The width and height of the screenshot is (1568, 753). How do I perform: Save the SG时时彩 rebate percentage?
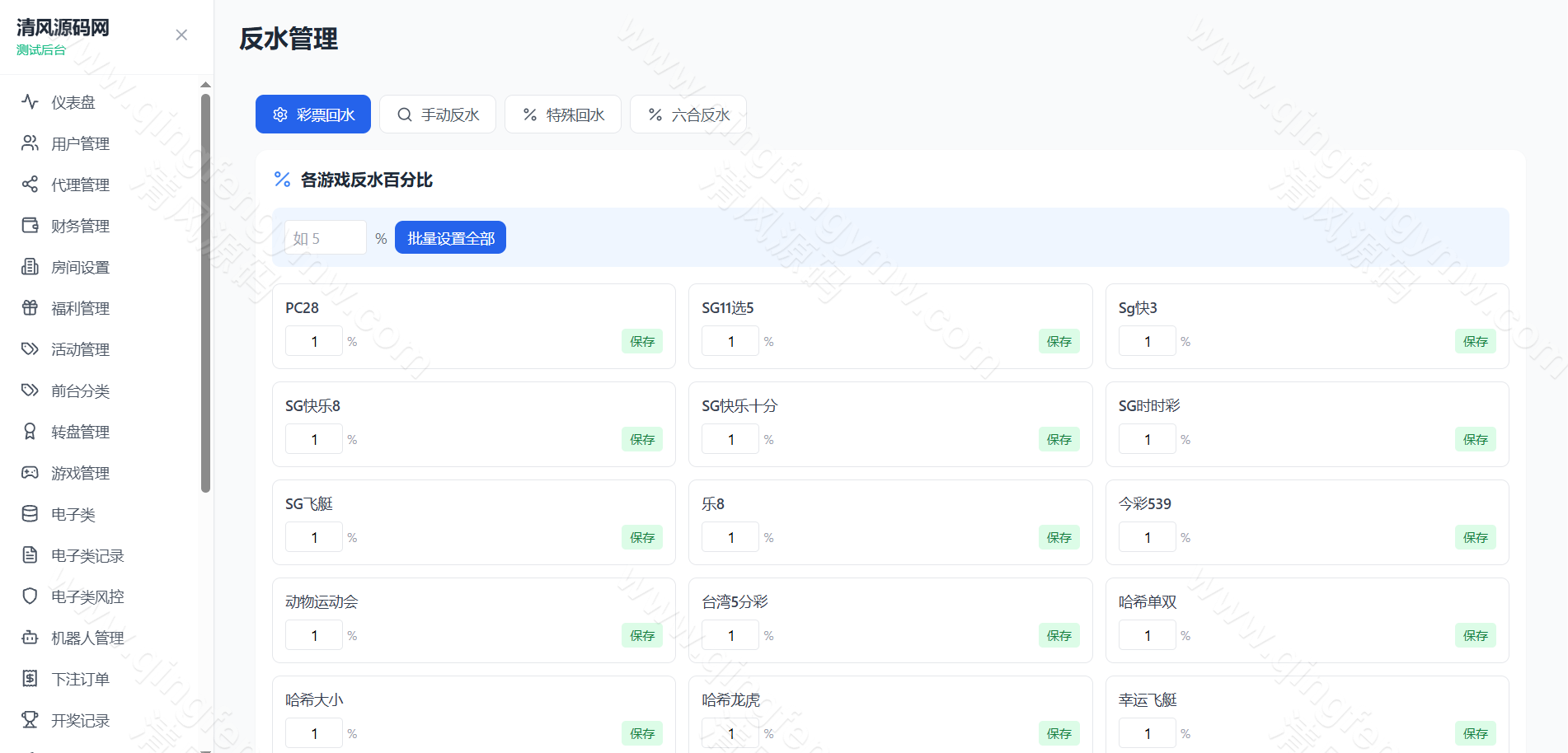coord(1476,439)
